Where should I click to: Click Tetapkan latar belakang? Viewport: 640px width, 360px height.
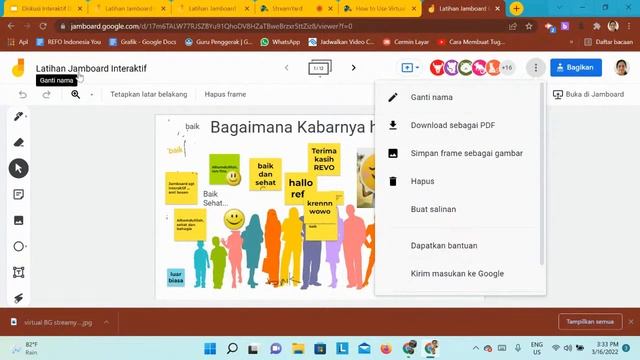pyautogui.click(x=149, y=94)
